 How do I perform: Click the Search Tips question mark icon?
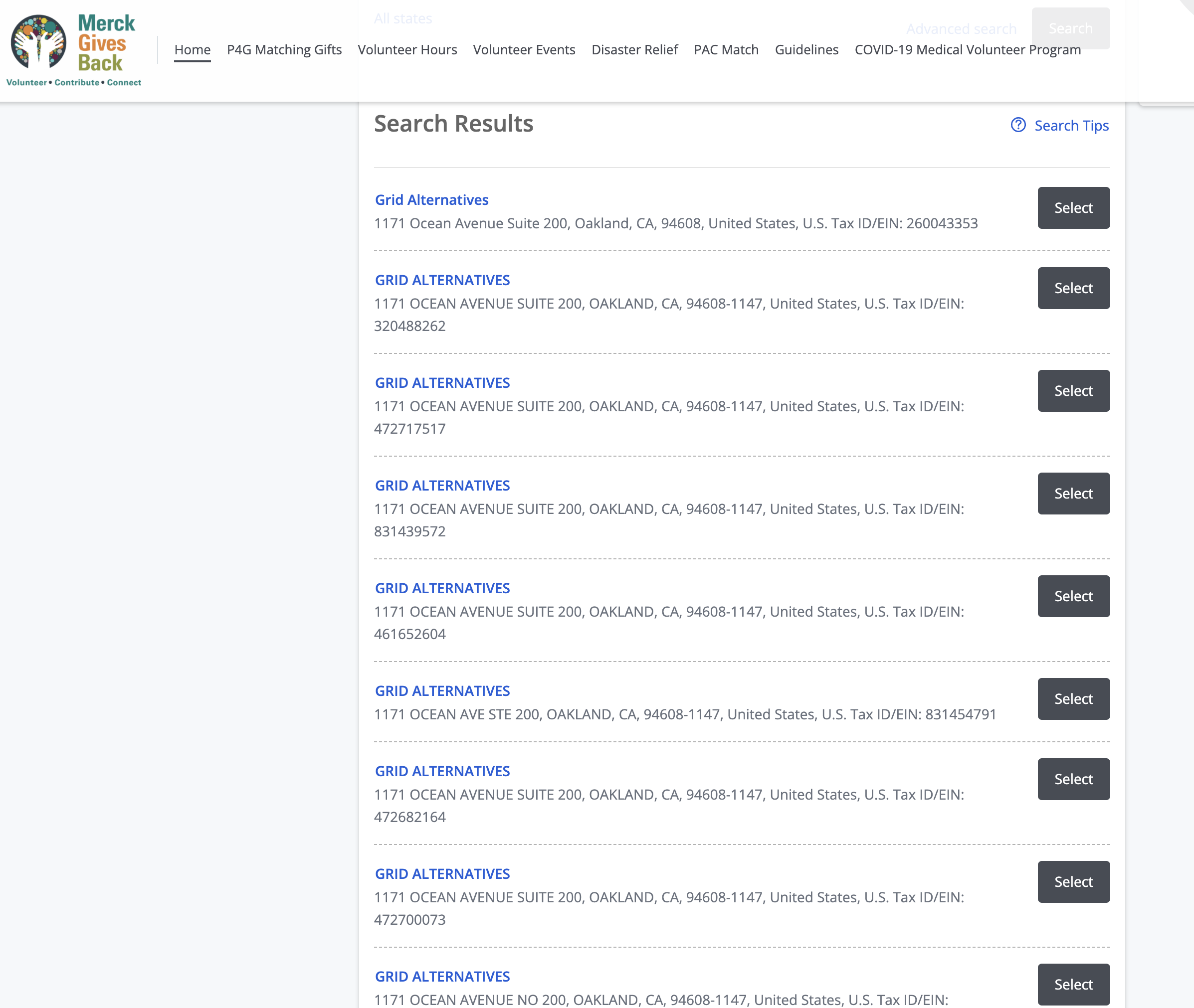point(1018,125)
